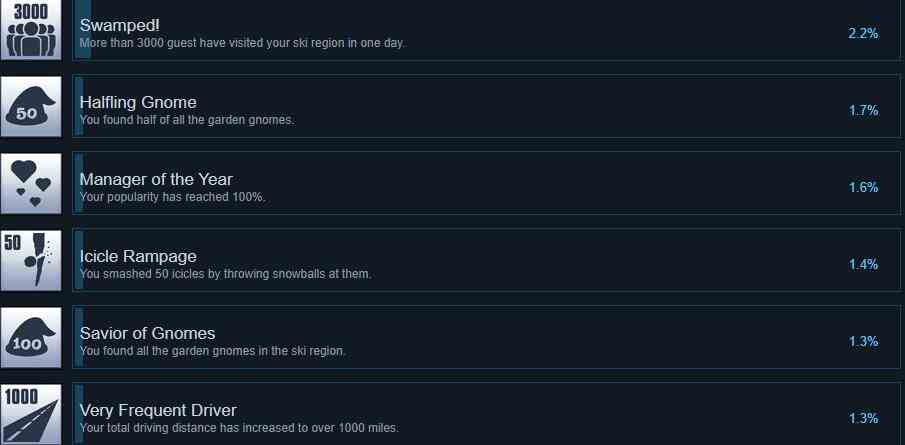Open the Swamped! achievement title
Screen dimensions: 905x445
(x=119, y=25)
